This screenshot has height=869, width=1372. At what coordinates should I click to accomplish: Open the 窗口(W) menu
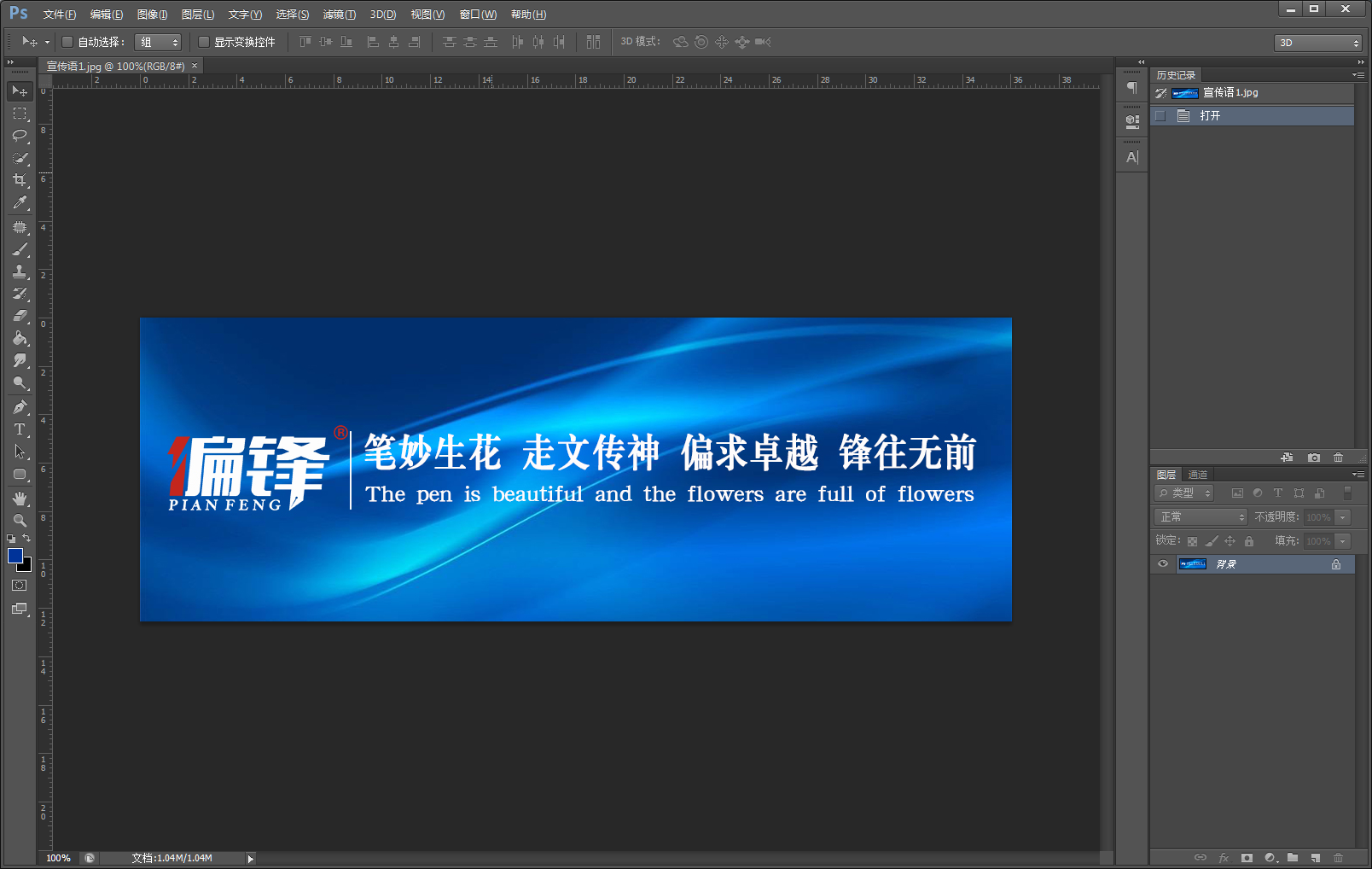click(x=478, y=15)
